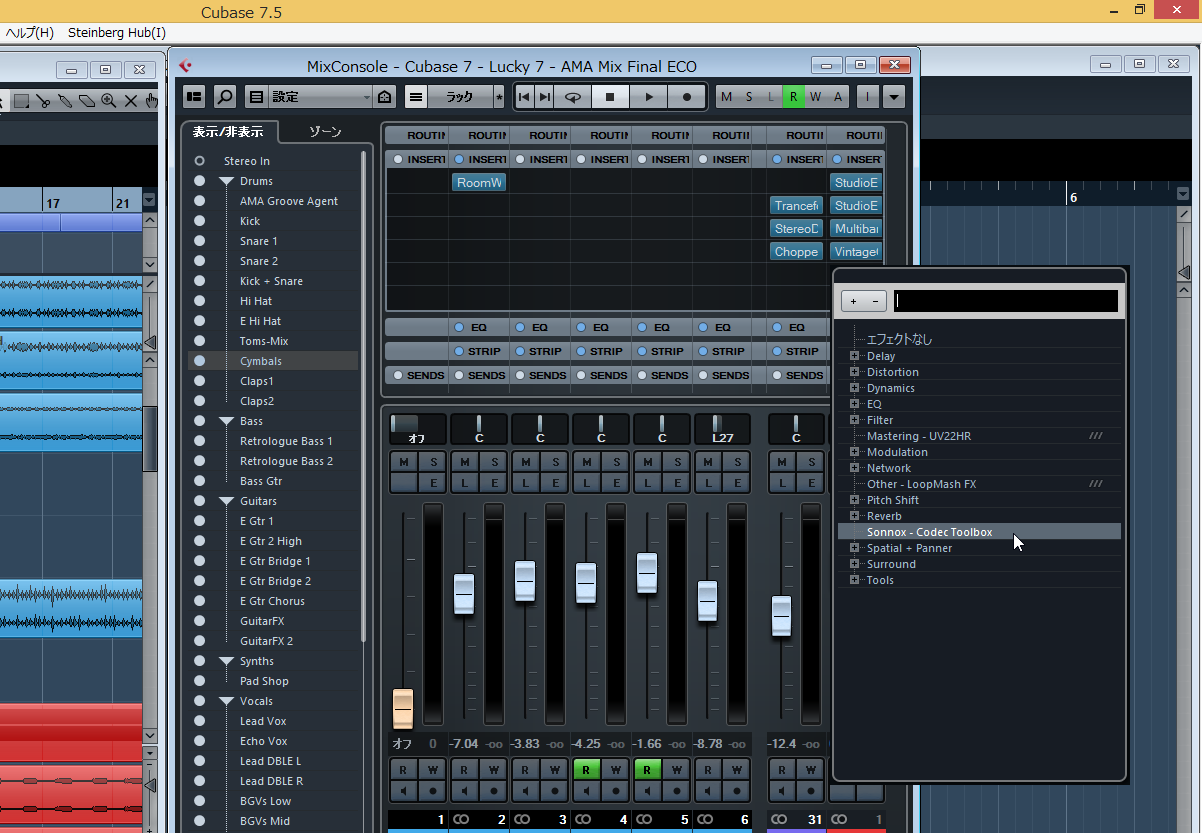1202x833 pixels.
Task: Collapse the Synths folder in the channel list
Action: [227, 662]
